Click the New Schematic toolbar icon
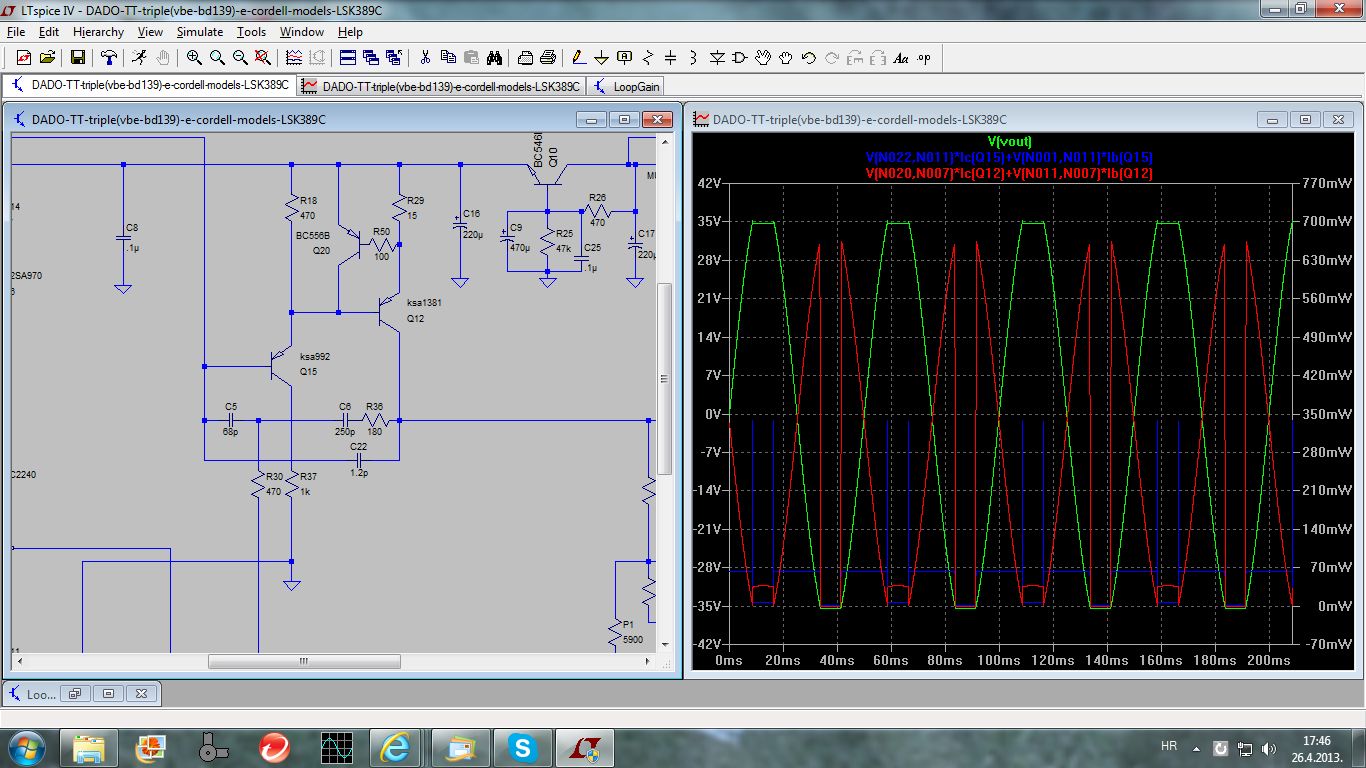Screen dimensions: 1366x768 click(x=23, y=57)
